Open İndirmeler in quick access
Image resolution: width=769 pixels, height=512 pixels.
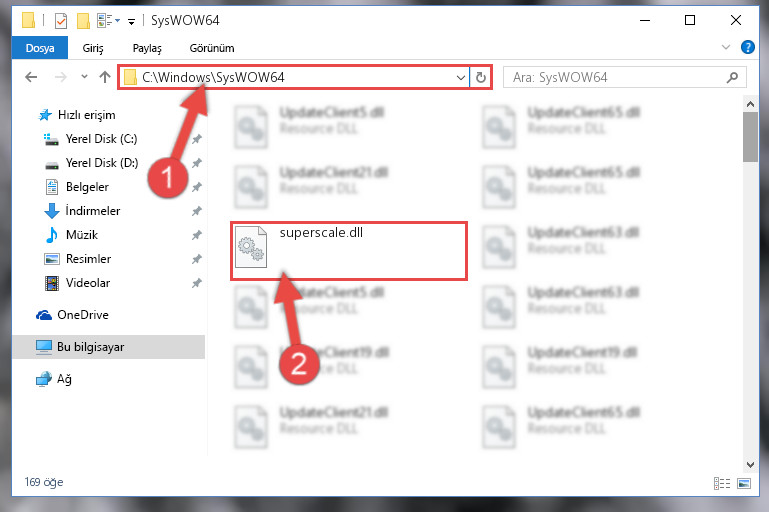(93, 211)
